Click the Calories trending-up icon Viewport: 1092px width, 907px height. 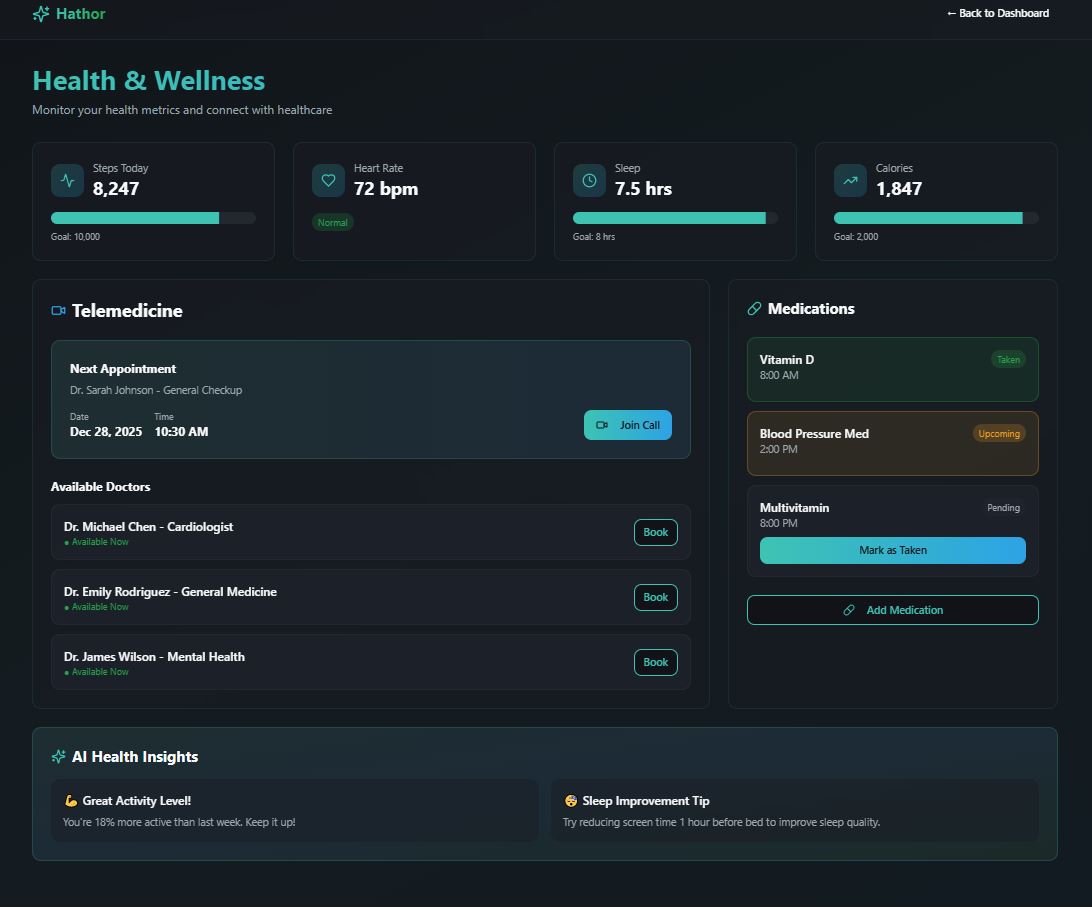point(850,181)
